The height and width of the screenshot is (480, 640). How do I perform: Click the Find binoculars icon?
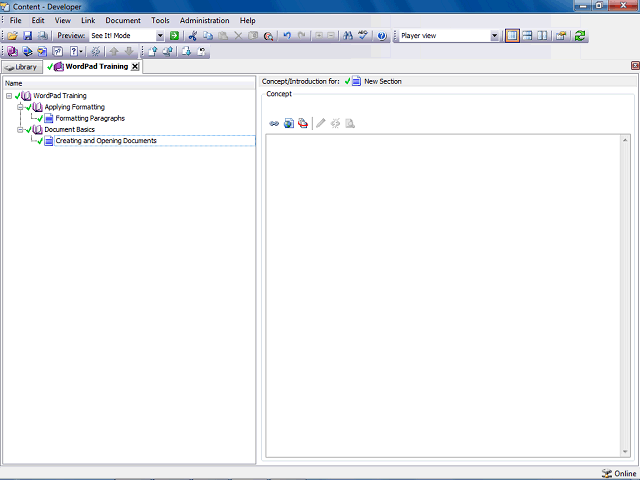[348, 36]
